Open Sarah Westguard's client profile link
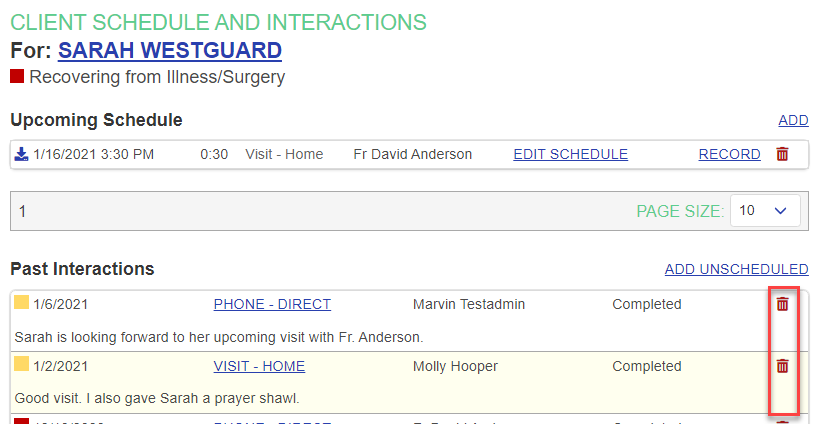The image size is (823, 424). pos(170,50)
